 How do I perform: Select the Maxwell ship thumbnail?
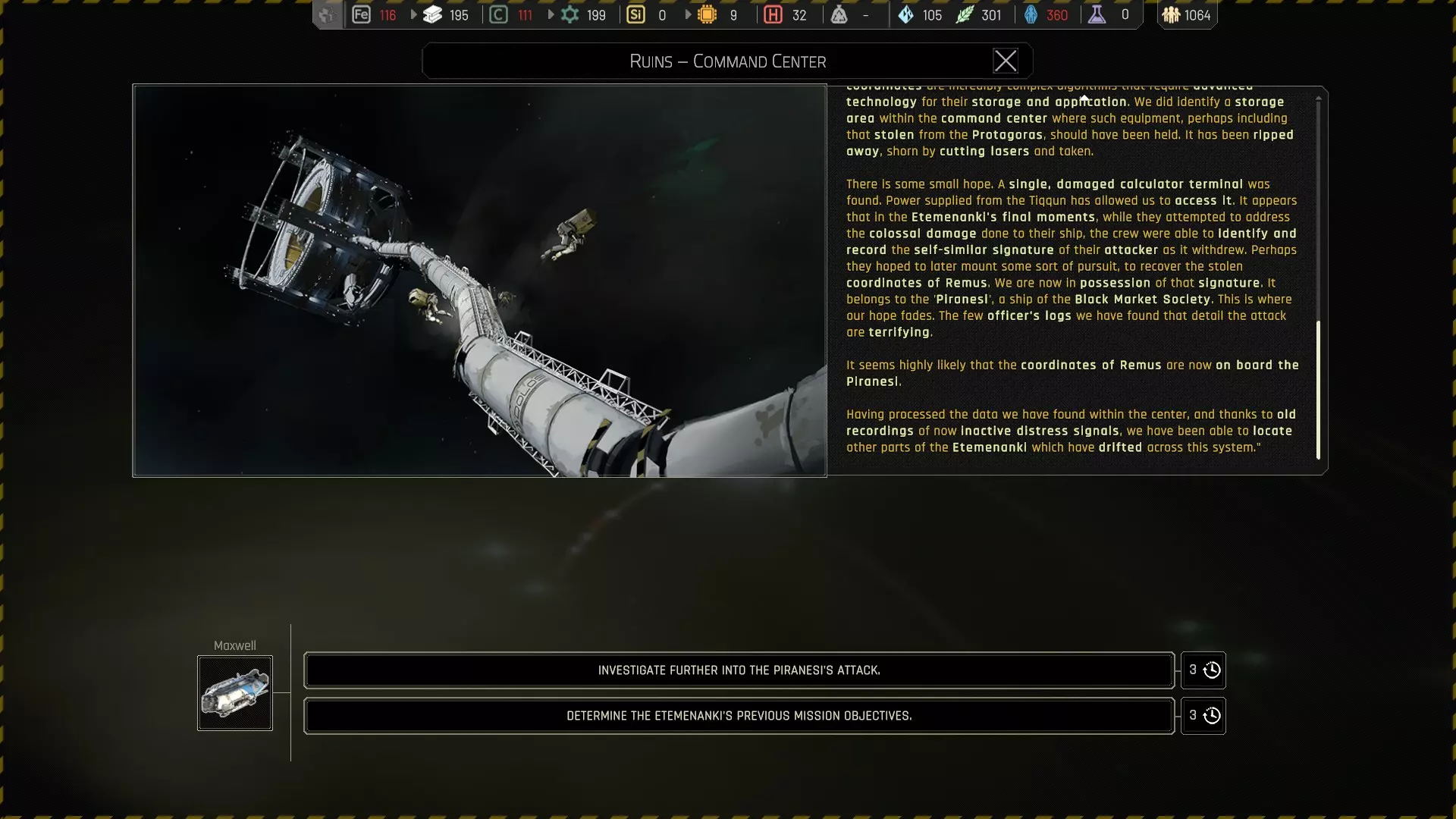click(235, 693)
